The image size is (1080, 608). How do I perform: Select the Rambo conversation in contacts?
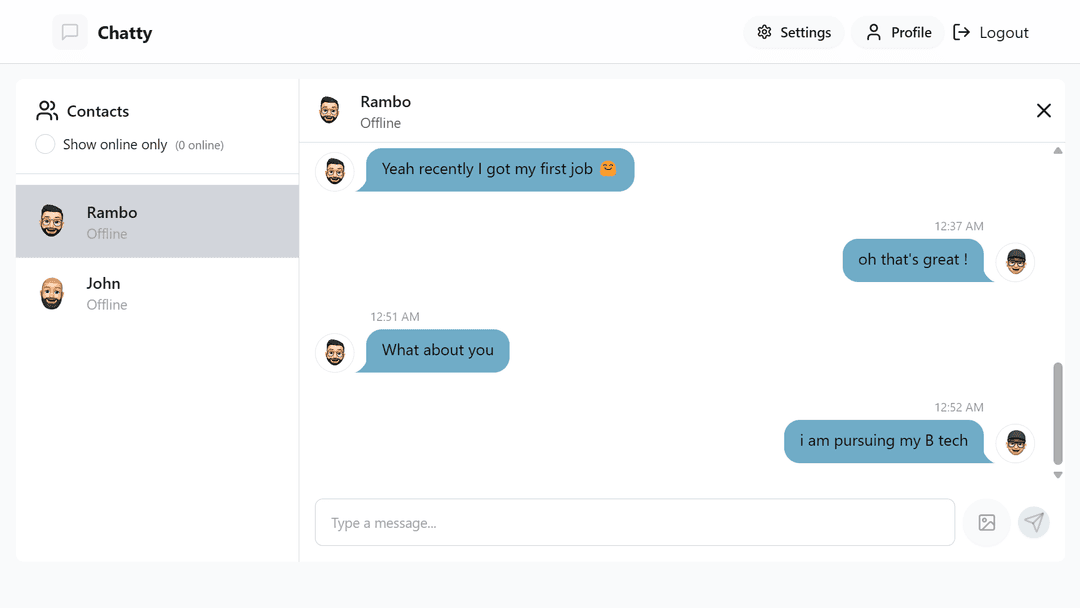point(157,220)
